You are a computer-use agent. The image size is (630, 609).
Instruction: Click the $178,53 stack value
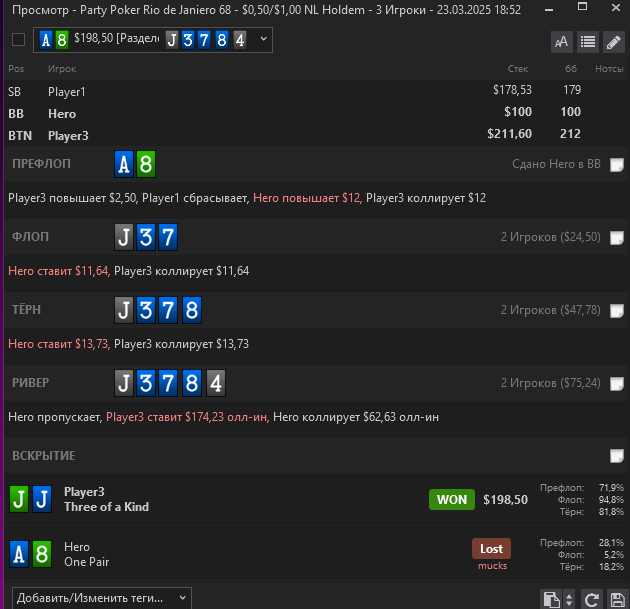coord(512,90)
